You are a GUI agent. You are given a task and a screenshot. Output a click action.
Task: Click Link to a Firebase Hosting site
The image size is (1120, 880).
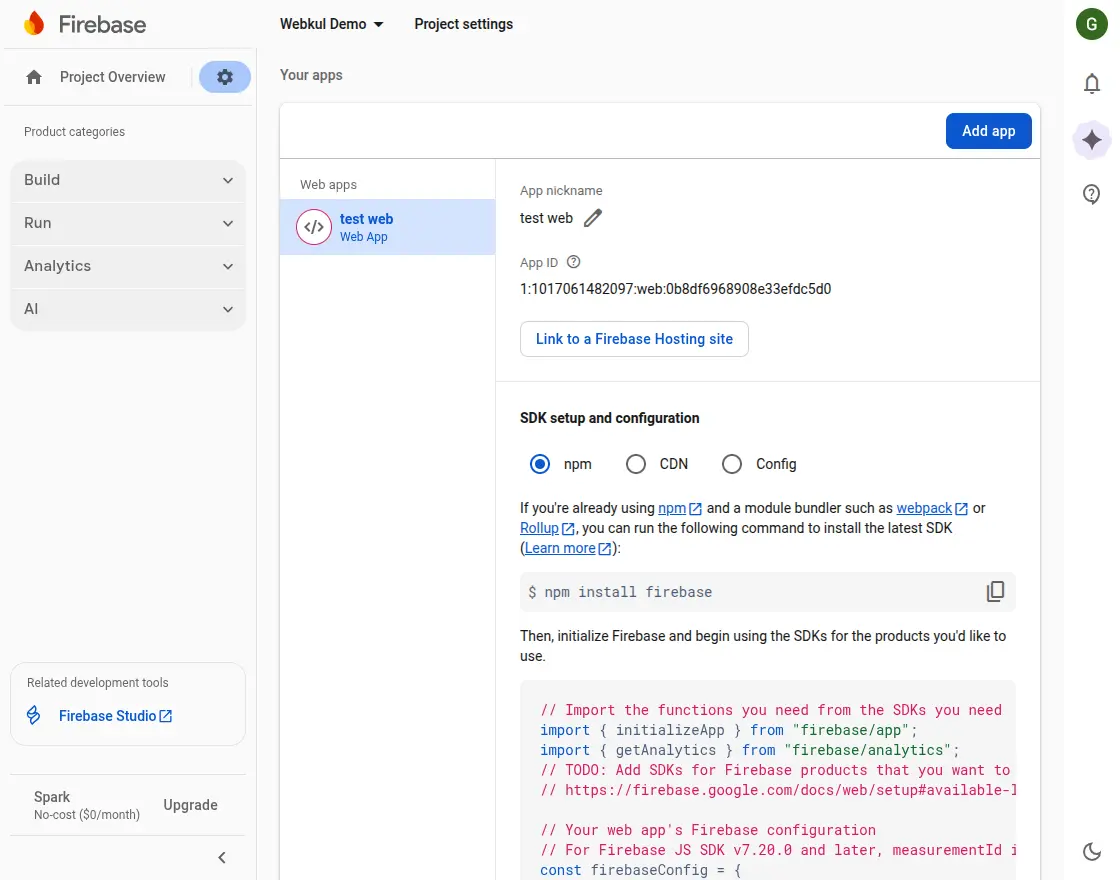[x=634, y=339]
